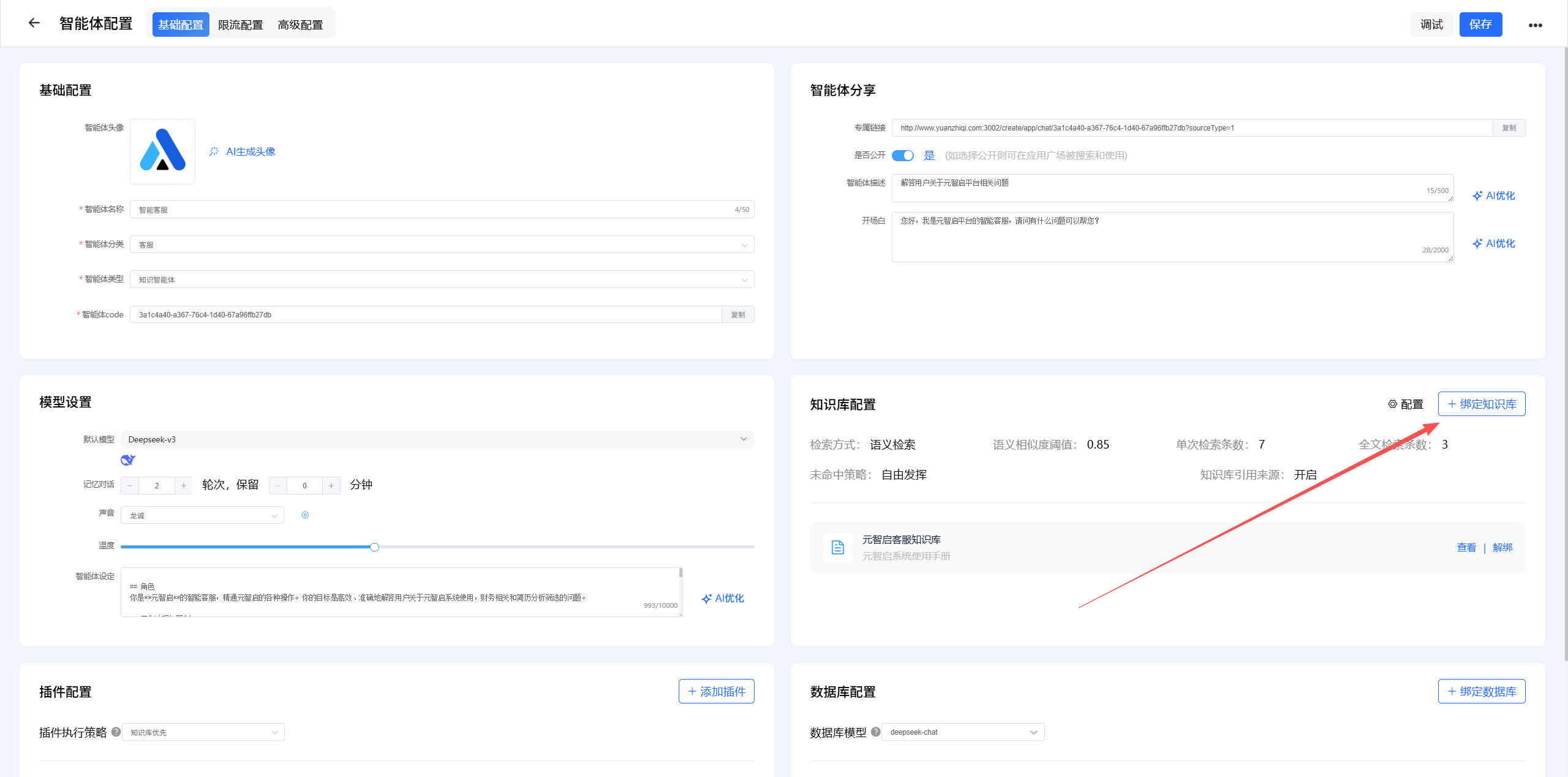Click the 数据库模型 help question icon
The width and height of the screenshot is (1568, 777).
click(x=875, y=732)
